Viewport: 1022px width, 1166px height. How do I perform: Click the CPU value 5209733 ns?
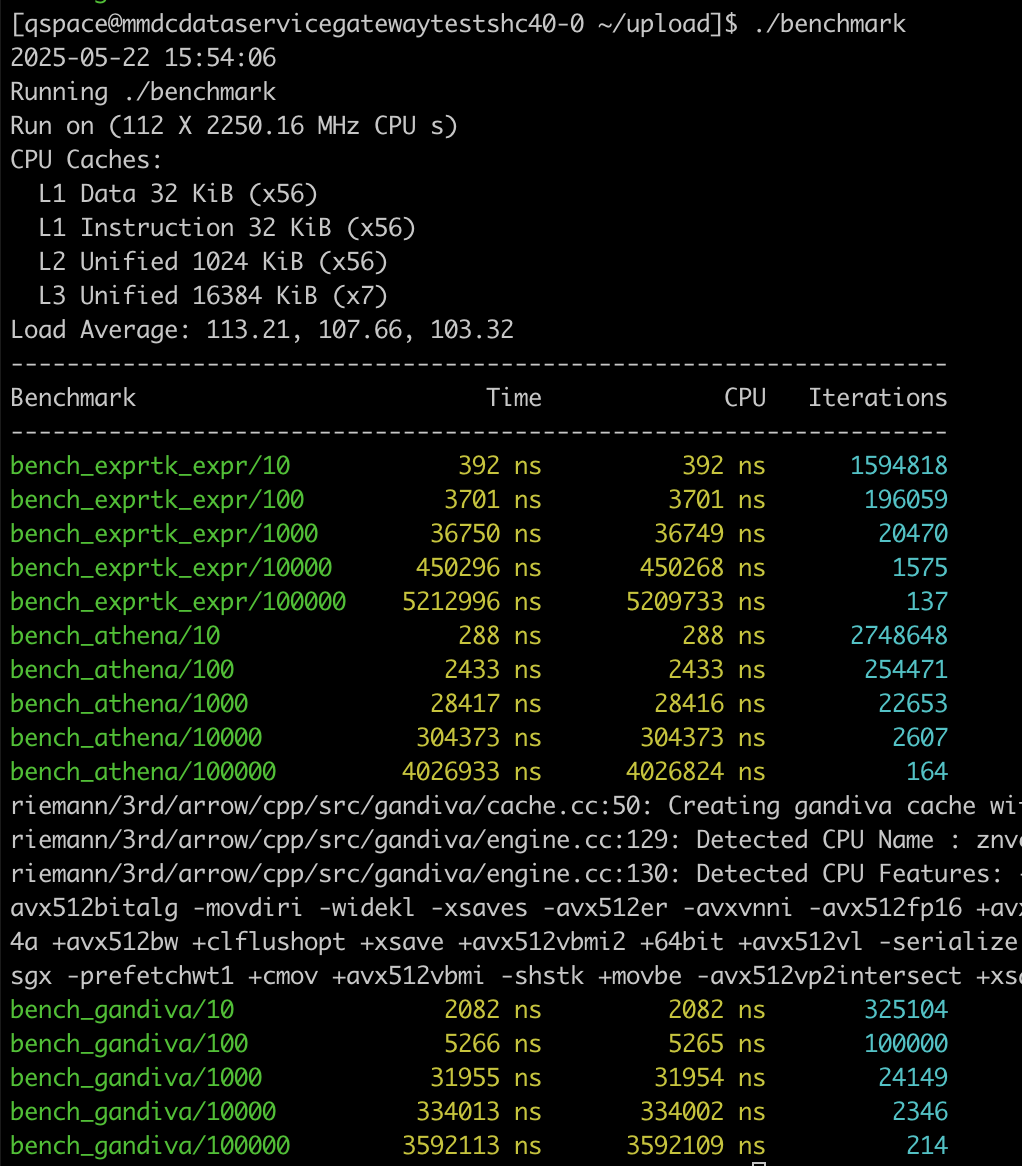695,602
